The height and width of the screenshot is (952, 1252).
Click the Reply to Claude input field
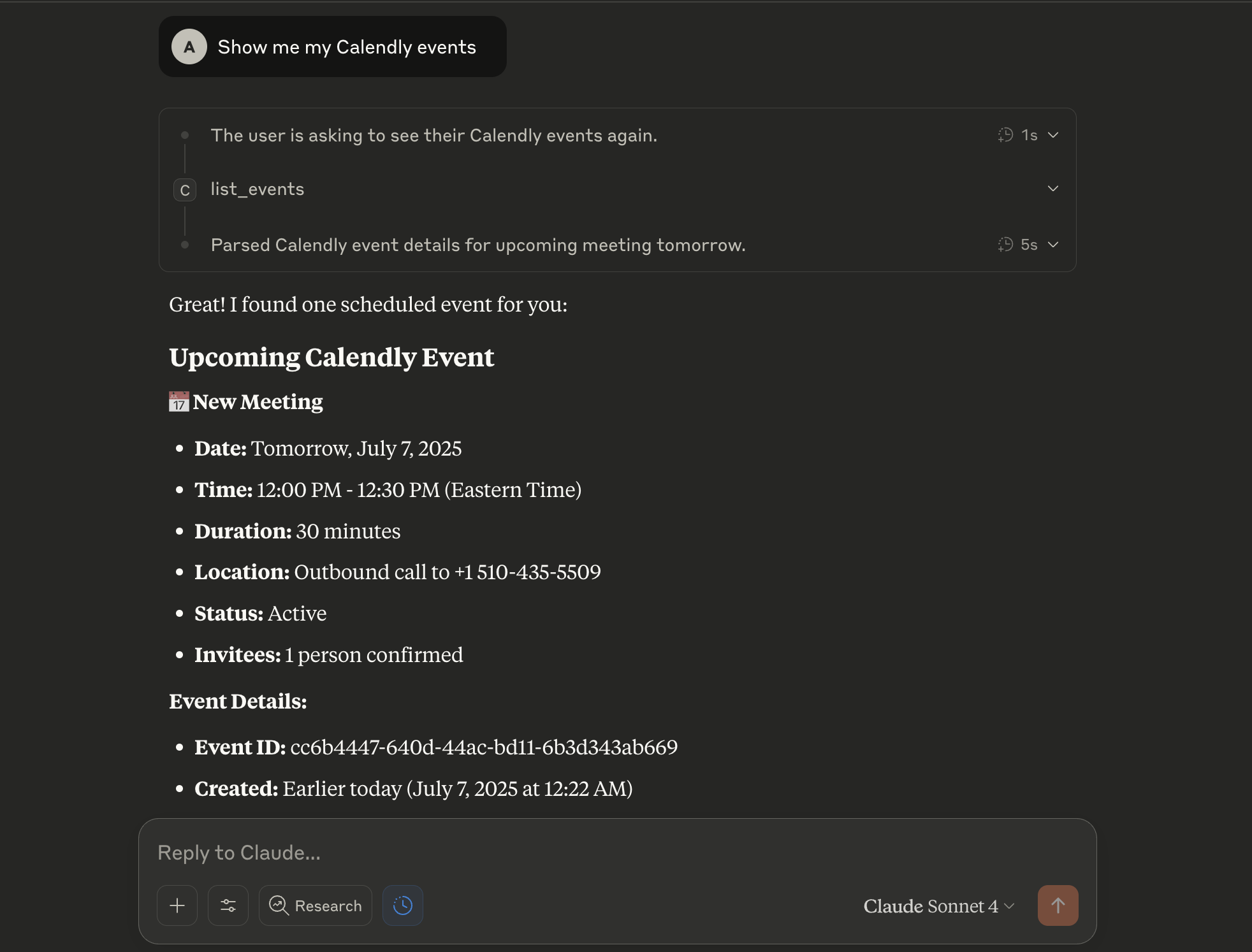446,852
